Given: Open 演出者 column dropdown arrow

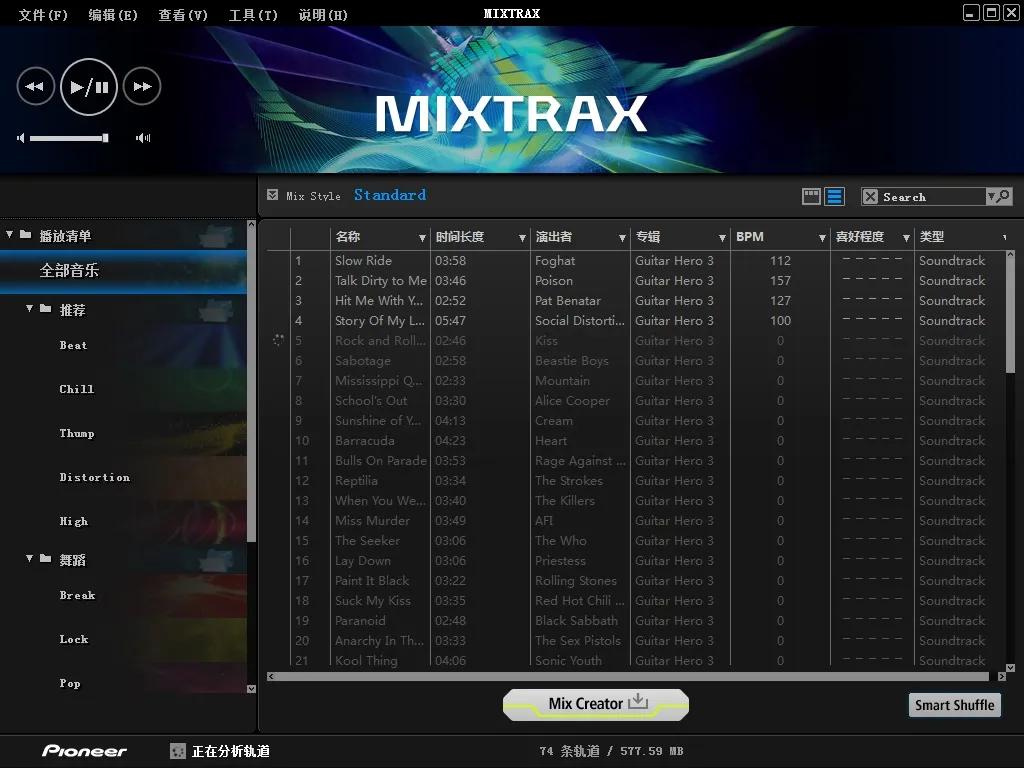Looking at the screenshot, I should (x=622, y=238).
